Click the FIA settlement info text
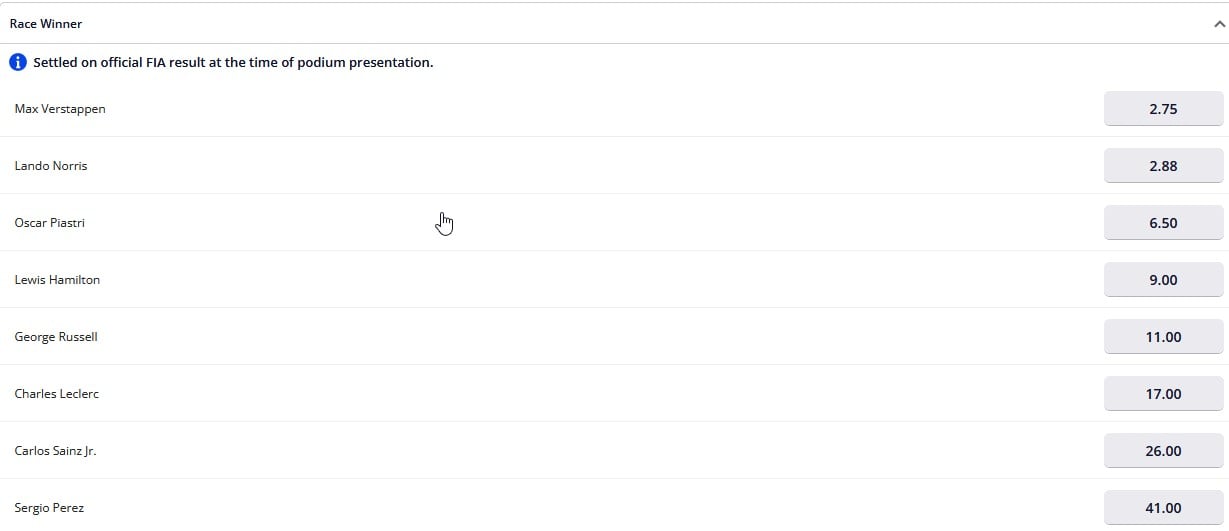1229x531 pixels. 233,62
